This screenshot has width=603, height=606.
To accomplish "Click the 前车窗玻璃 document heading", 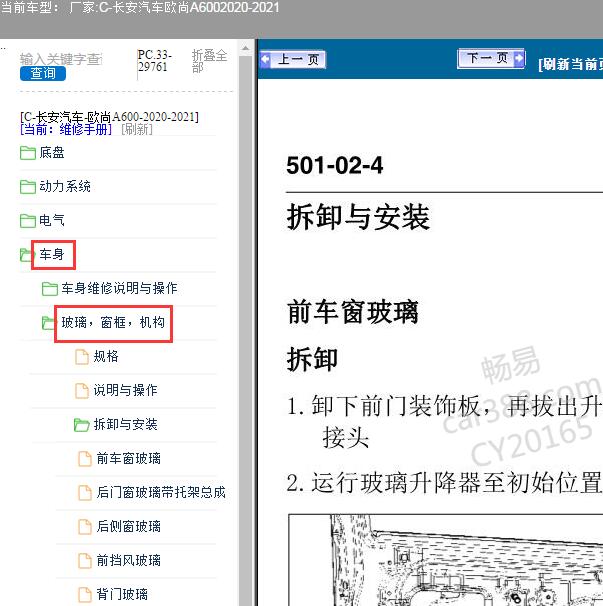I will [x=353, y=312].
